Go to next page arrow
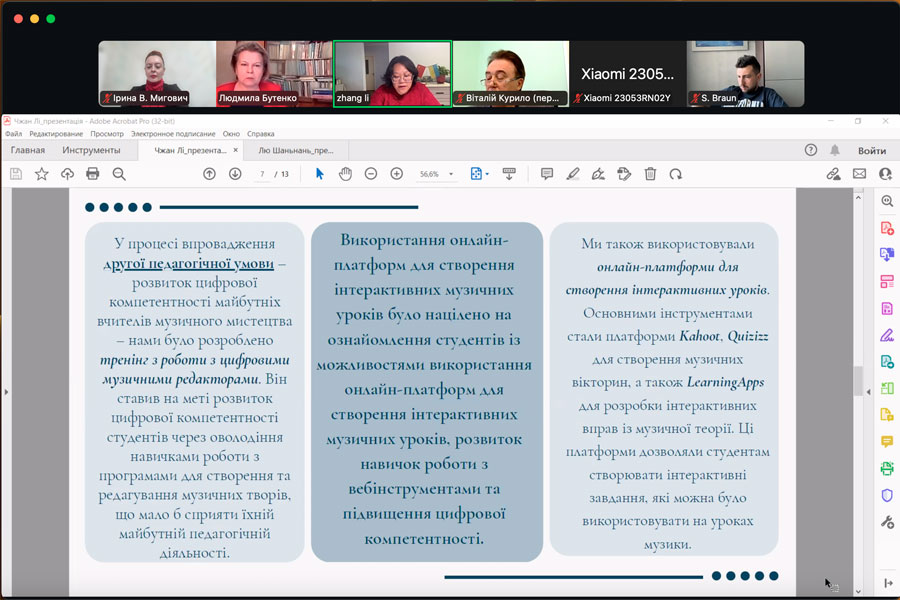900x600 pixels. 235,173
